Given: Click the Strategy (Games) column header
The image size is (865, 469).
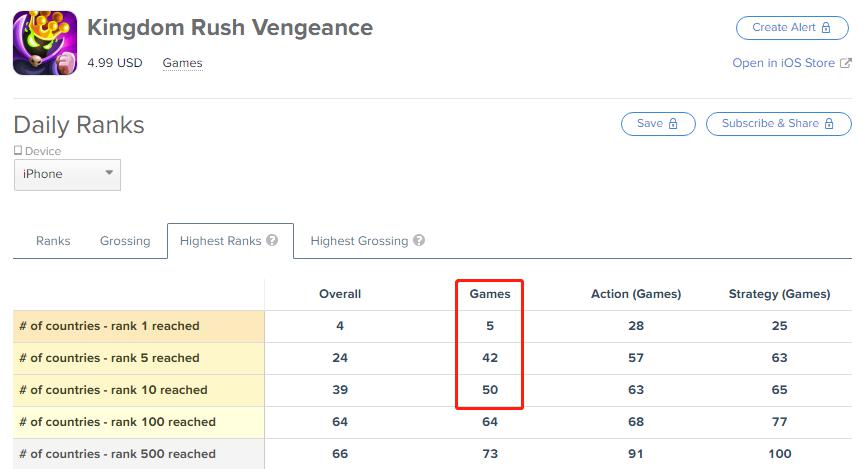Looking at the screenshot, I should pyautogui.click(x=779, y=294).
